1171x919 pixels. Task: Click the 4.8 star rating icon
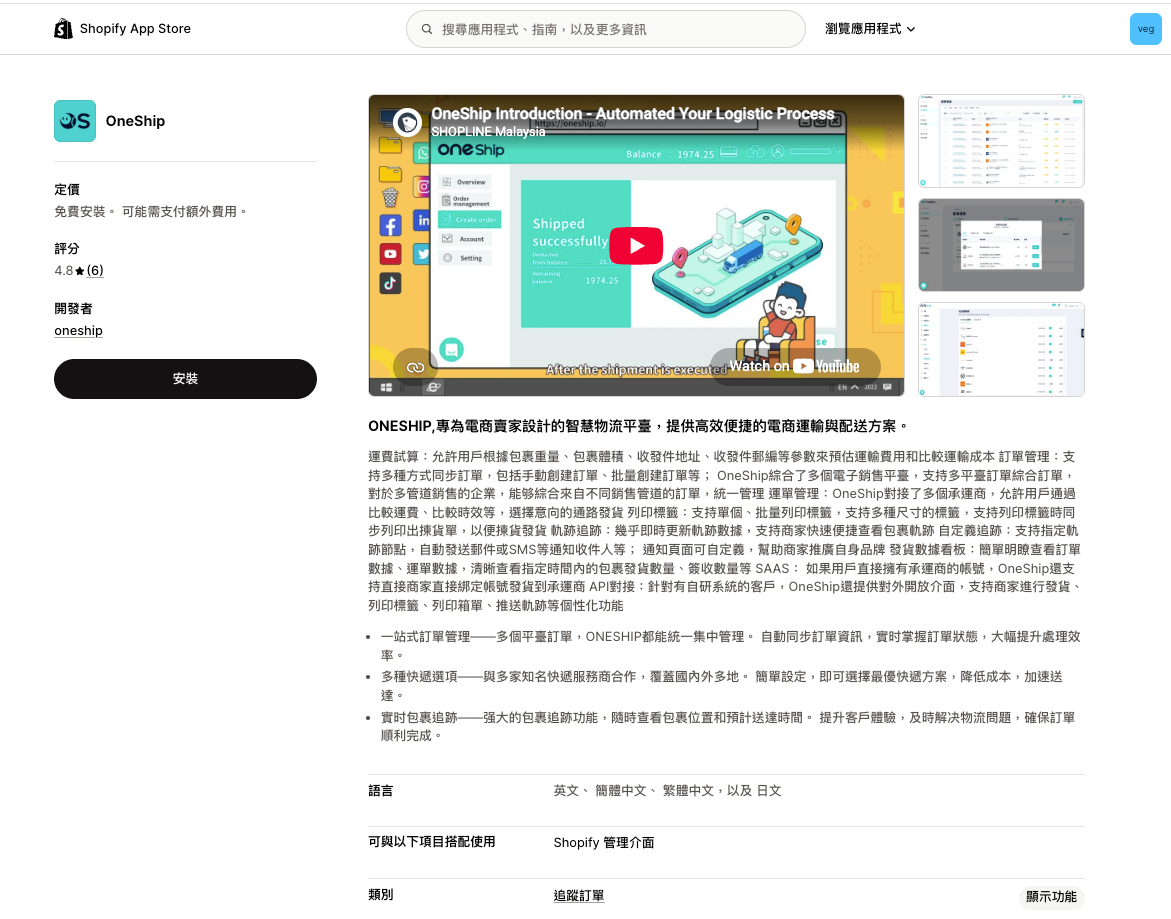tap(80, 271)
